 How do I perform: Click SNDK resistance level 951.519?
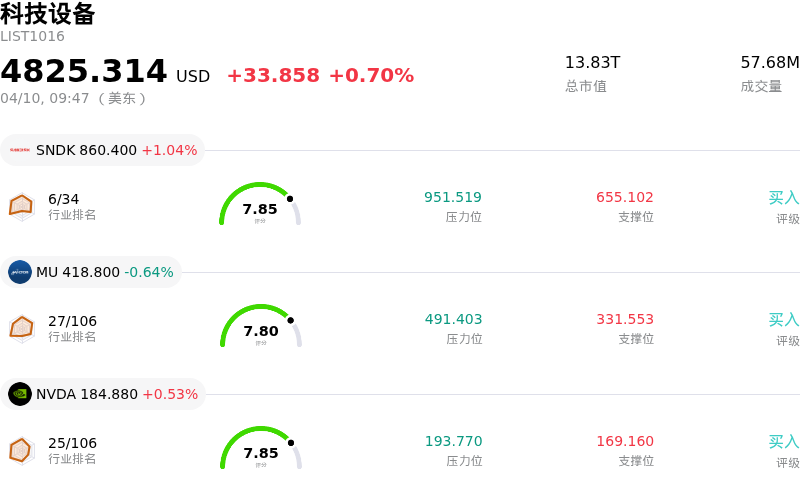(x=453, y=197)
